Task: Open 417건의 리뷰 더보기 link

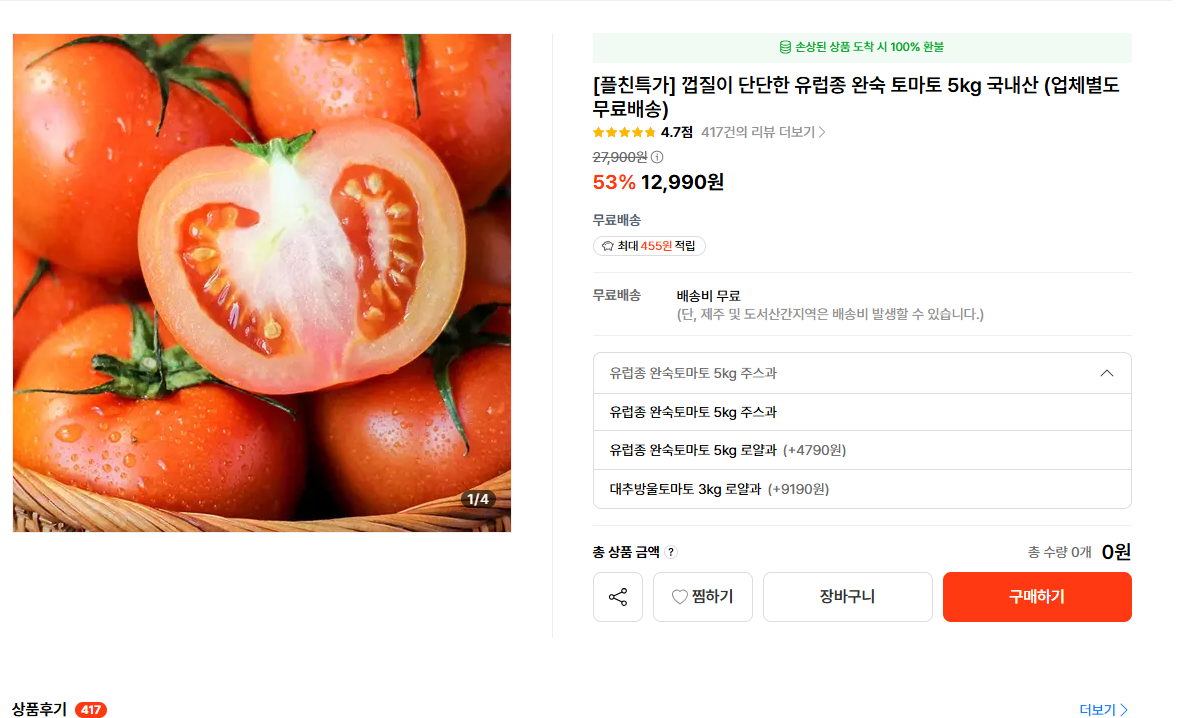Action: (x=757, y=132)
